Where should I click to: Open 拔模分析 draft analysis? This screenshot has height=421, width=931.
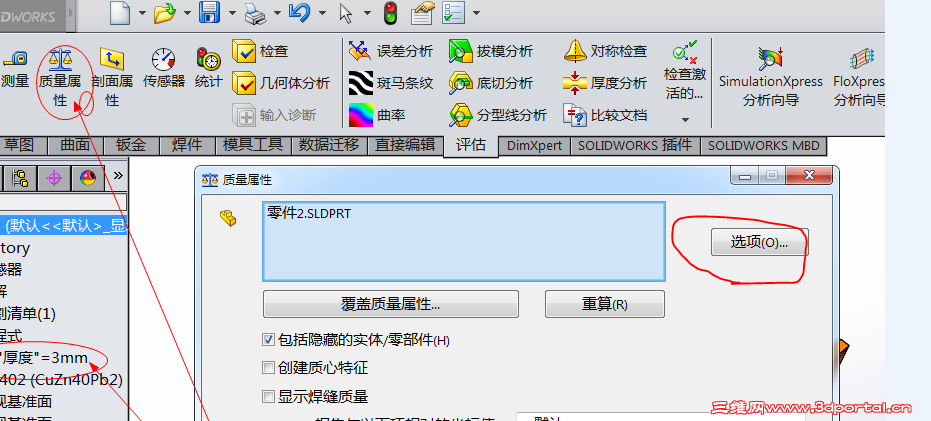click(x=490, y=51)
